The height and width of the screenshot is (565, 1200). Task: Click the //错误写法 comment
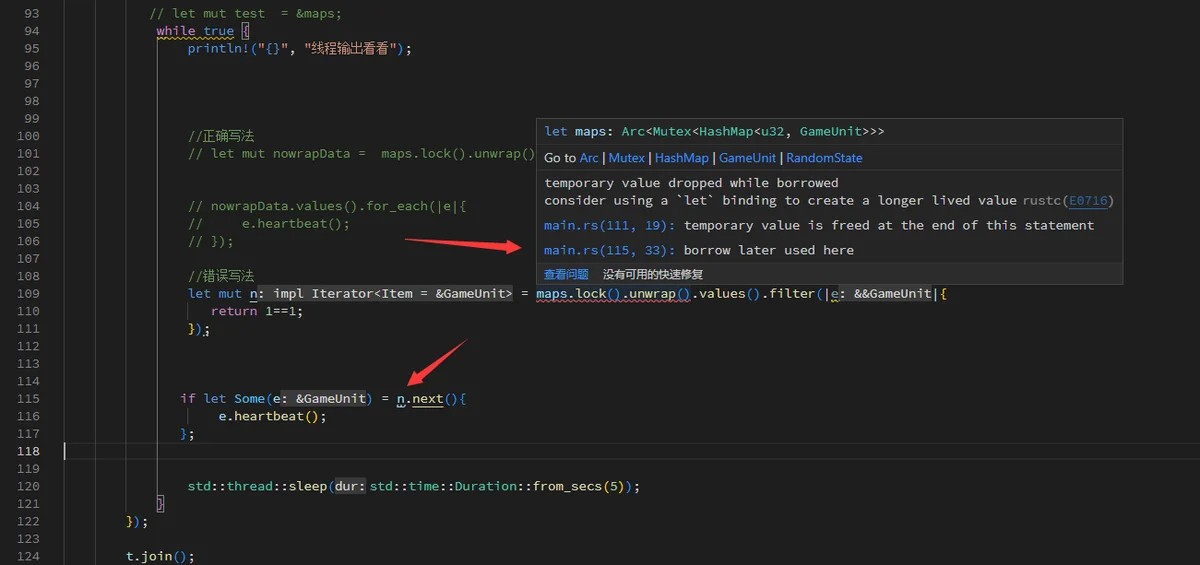click(221, 276)
